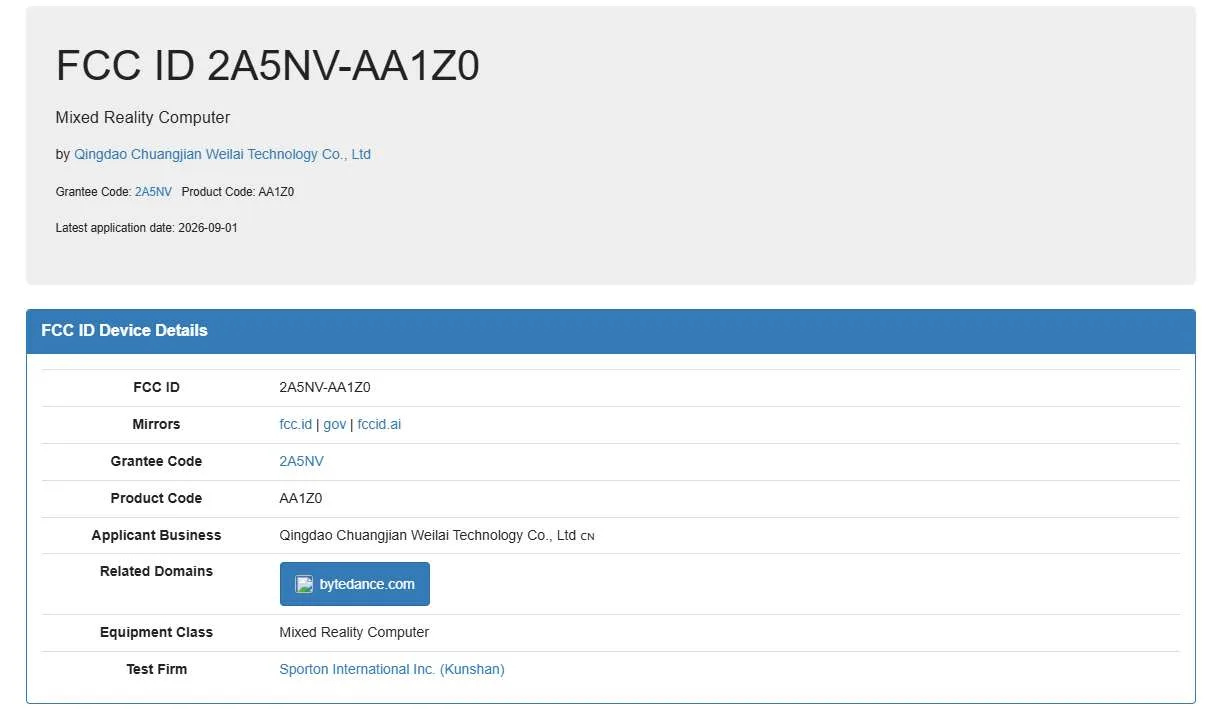This screenshot has width=1219, height=709.
Task: Open the fcc.id mirror link
Action: tap(296, 424)
